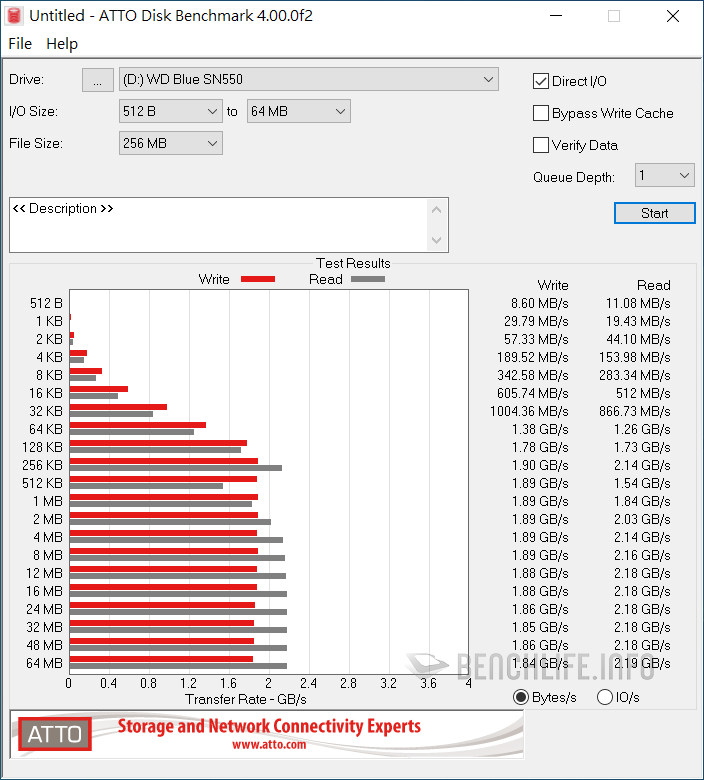Click the write value 1.90 GB/s
Viewport: 704px width, 780px height.
540,465
